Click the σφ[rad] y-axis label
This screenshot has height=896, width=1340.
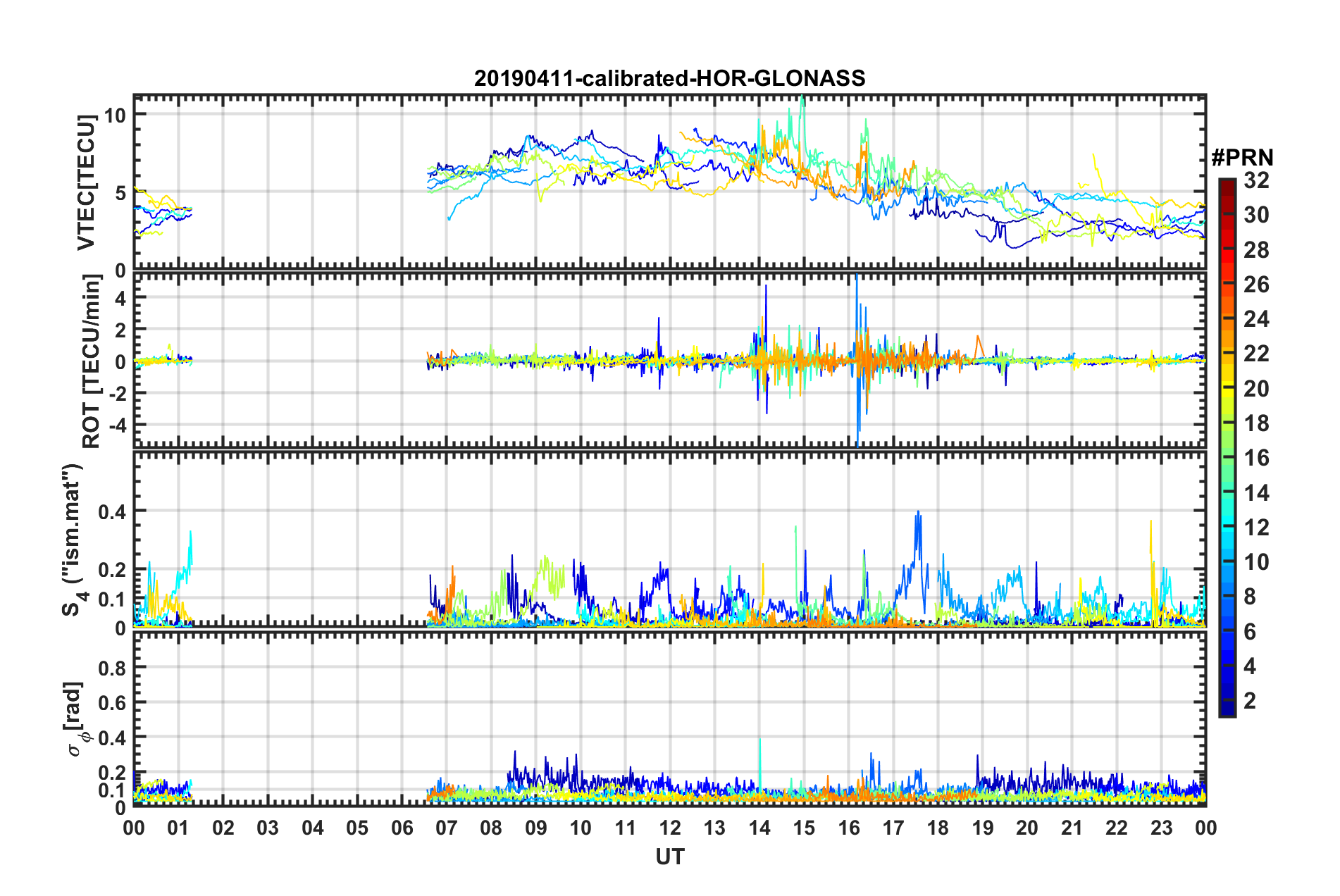pos(76,718)
